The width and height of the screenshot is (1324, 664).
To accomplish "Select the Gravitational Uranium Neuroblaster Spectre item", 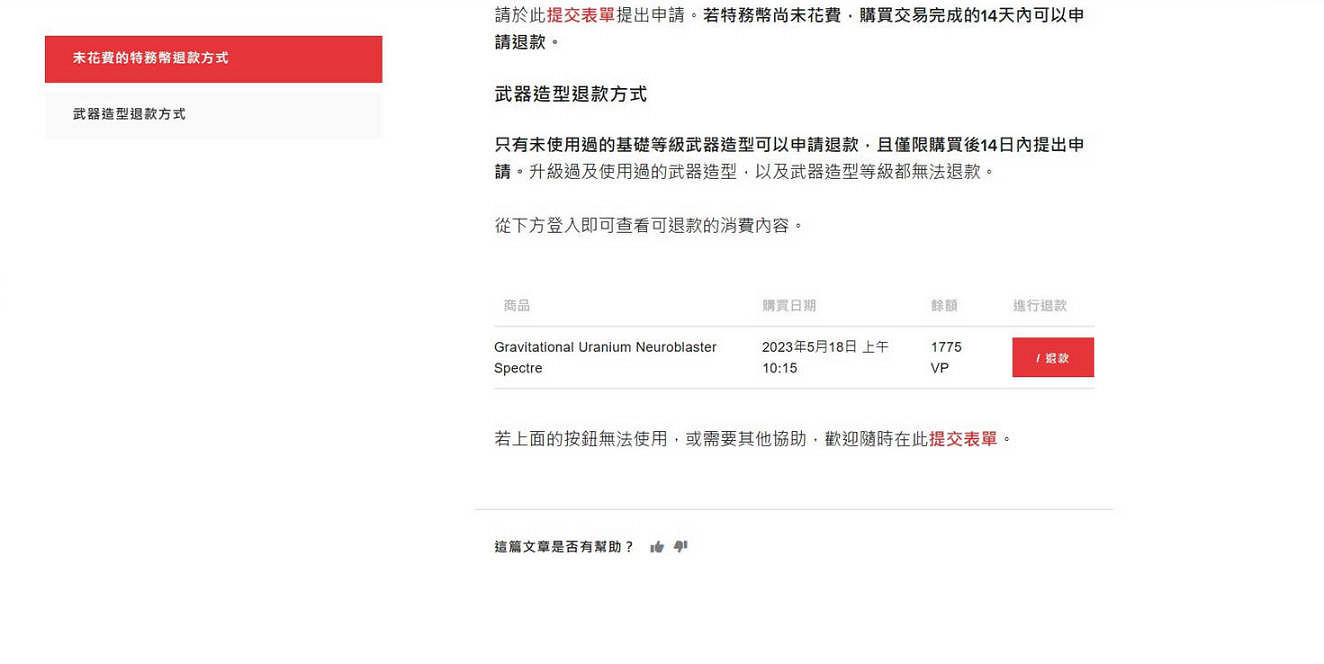I will pyautogui.click(x=605, y=357).
